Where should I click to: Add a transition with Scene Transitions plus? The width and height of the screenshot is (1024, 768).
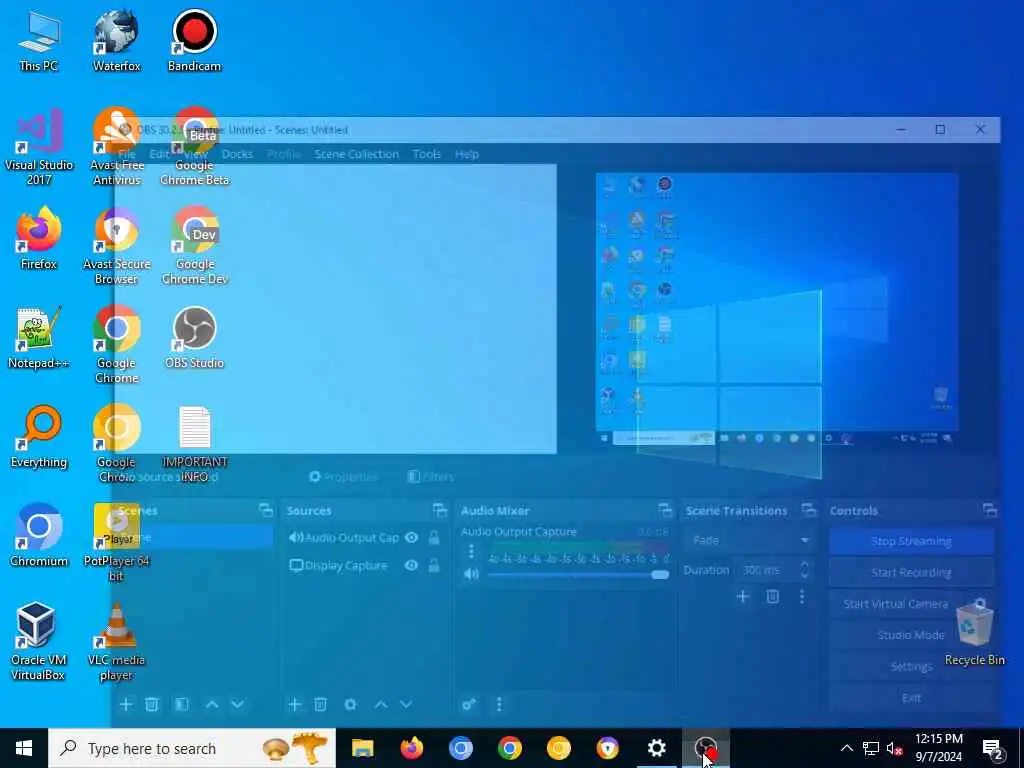pos(743,596)
